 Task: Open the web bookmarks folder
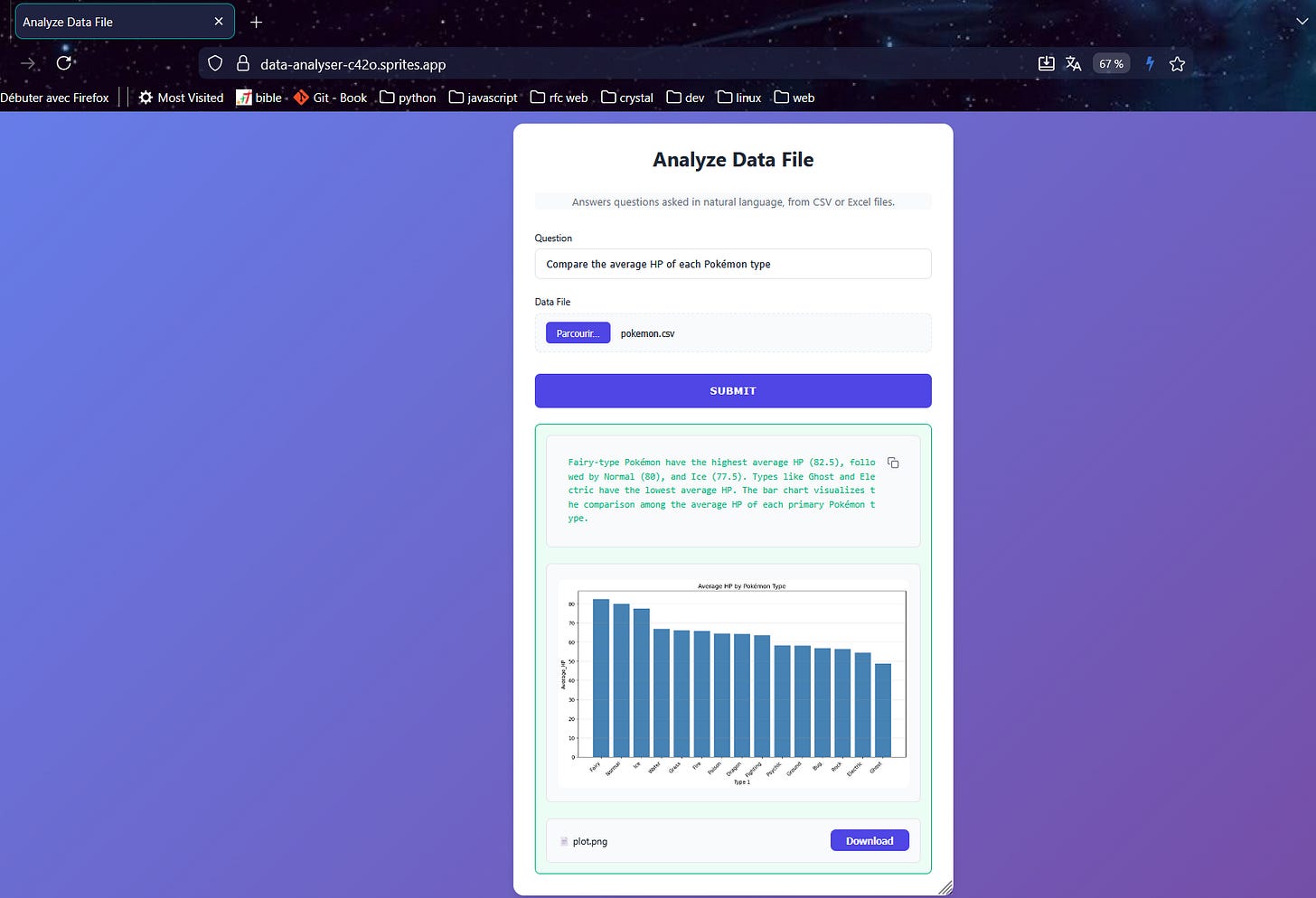pyautogui.click(x=794, y=98)
